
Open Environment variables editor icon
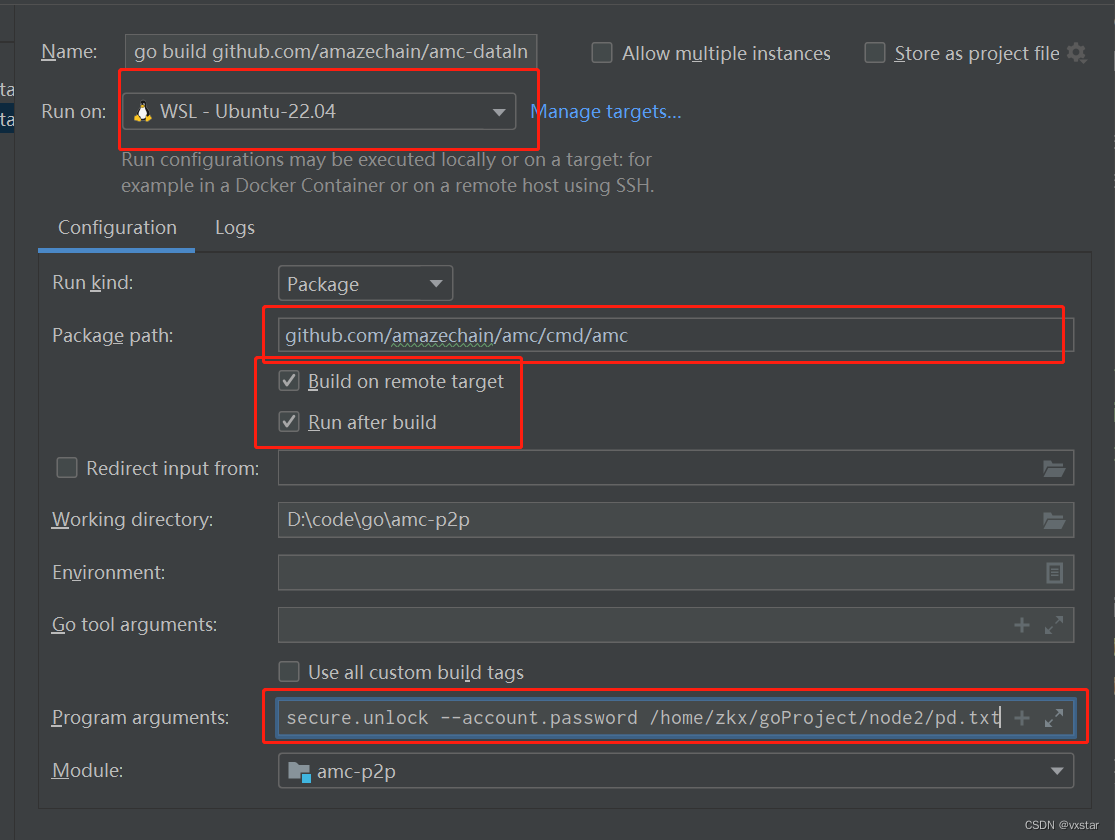(x=1054, y=573)
